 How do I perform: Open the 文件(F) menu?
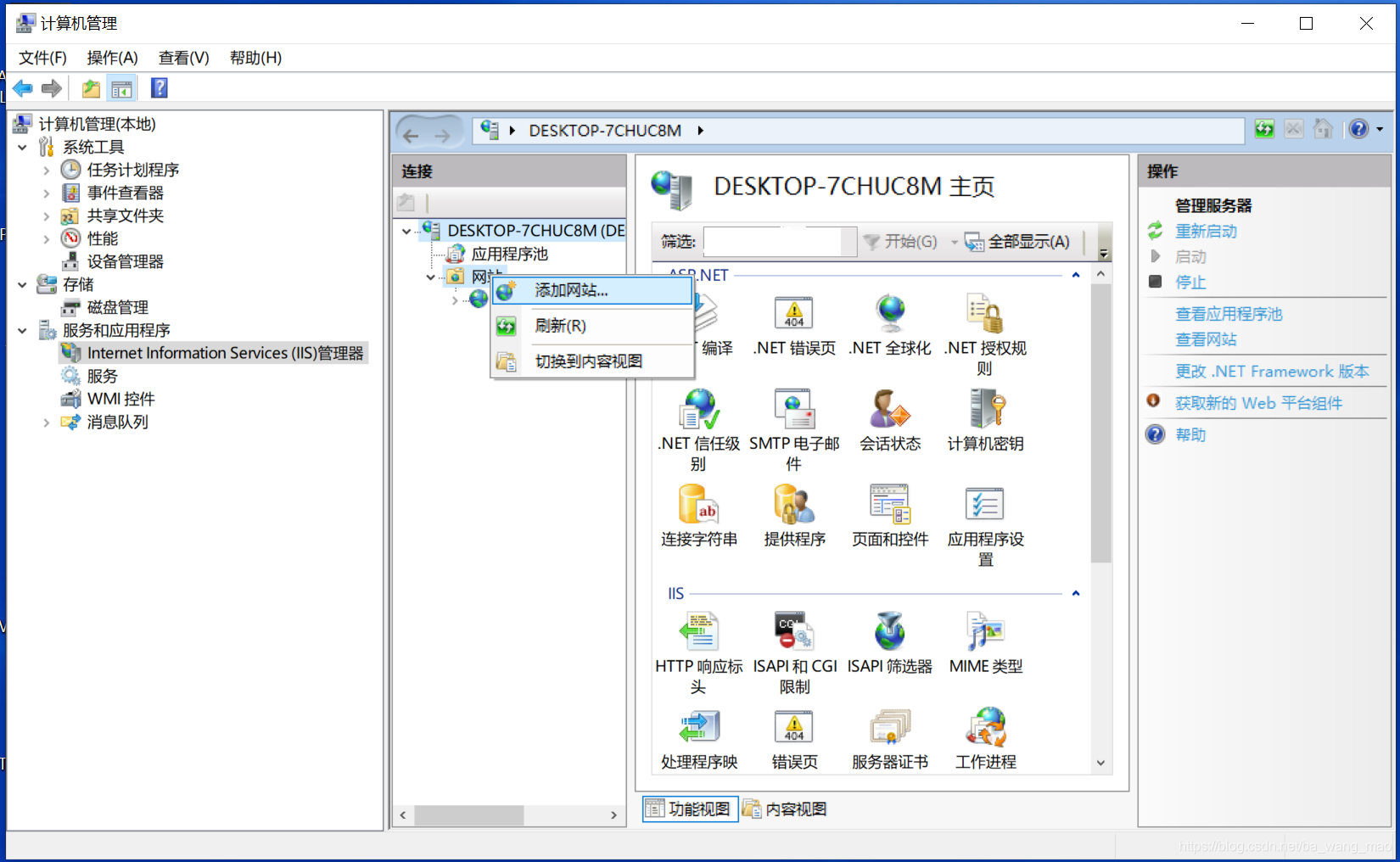(x=42, y=58)
